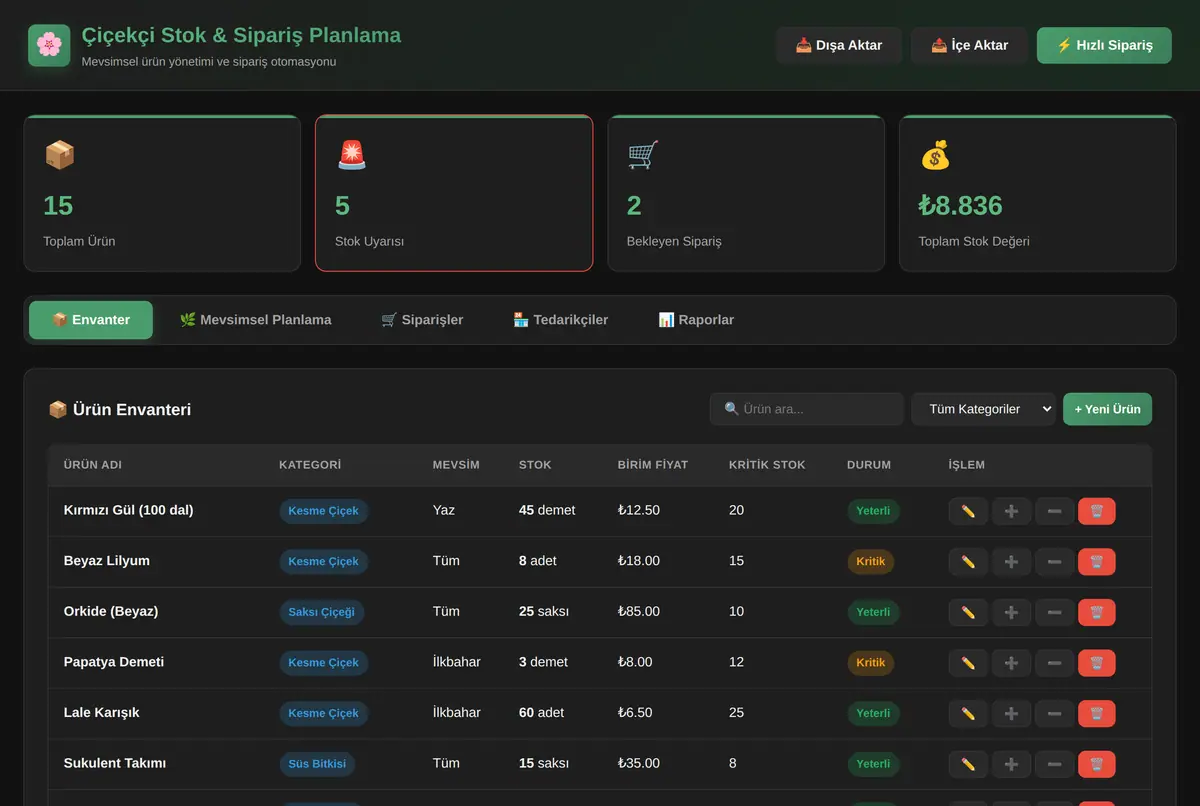Delete the Orkide (Beyaz) product
Viewport: 1200px width, 806px height.
tap(1097, 612)
